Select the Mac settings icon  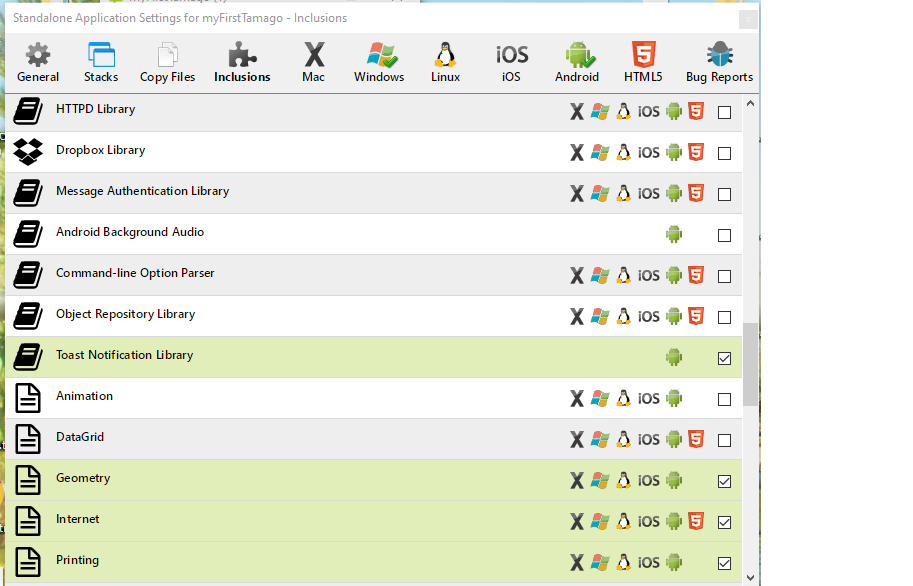point(314,62)
